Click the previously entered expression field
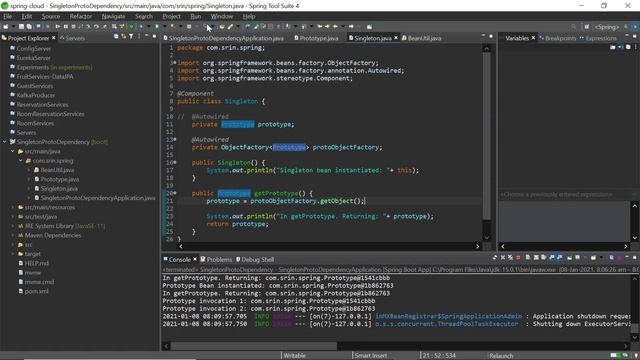 (565, 195)
